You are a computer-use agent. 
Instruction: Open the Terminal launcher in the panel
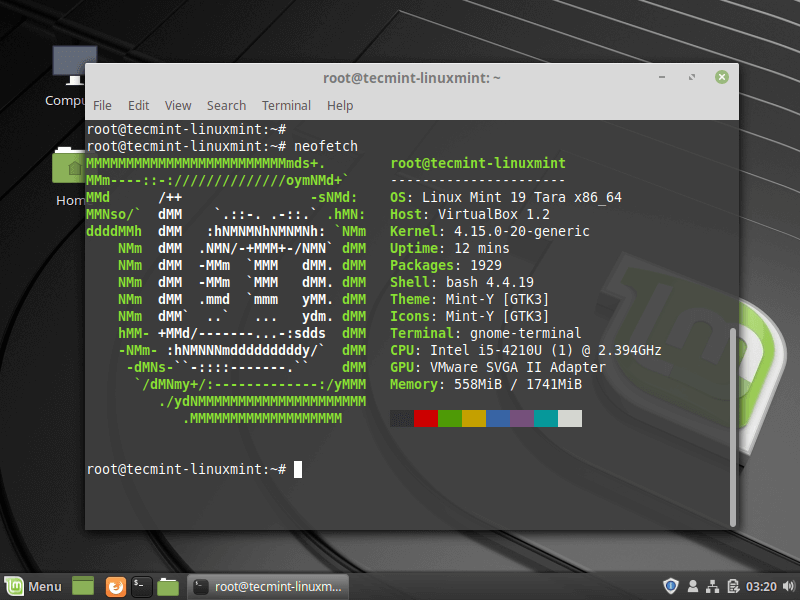pyautogui.click(x=142, y=586)
